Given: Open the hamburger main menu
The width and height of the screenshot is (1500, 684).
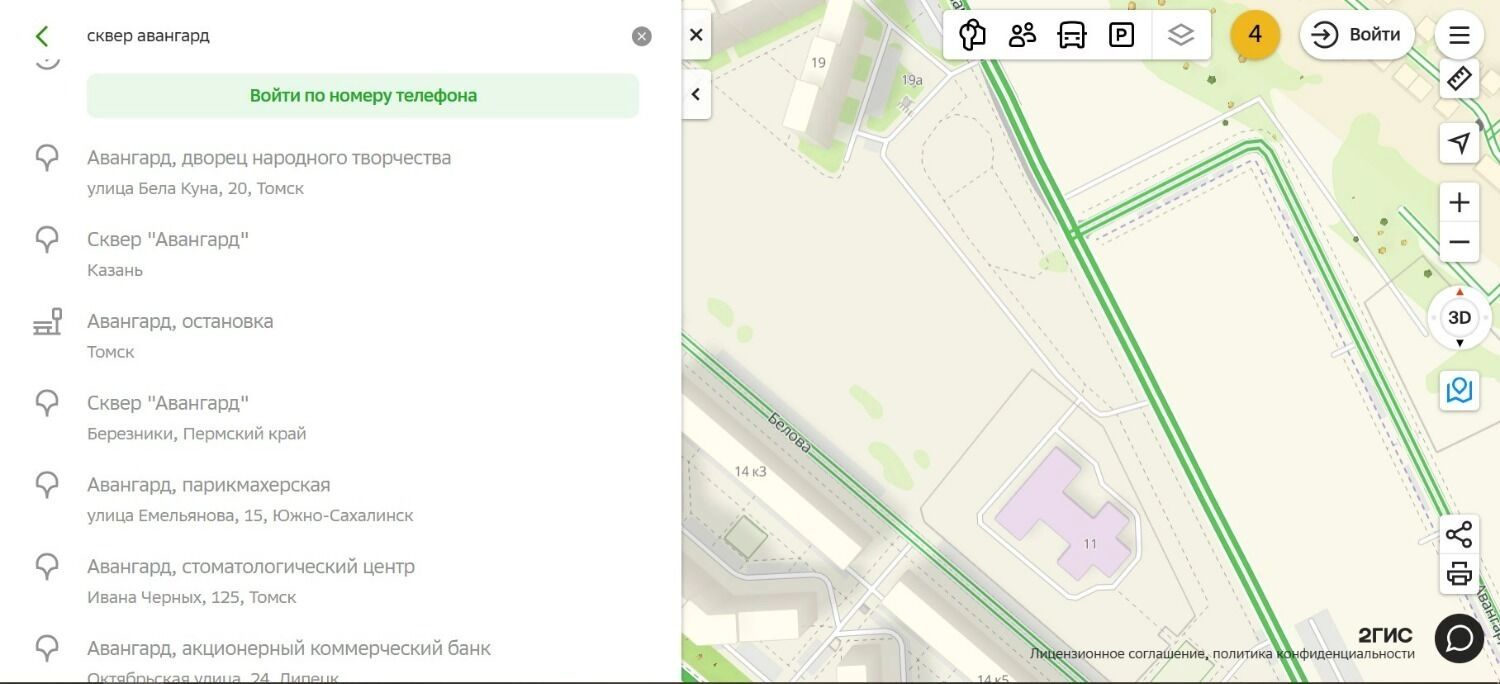Looking at the screenshot, I should (x=1459, y=35).
